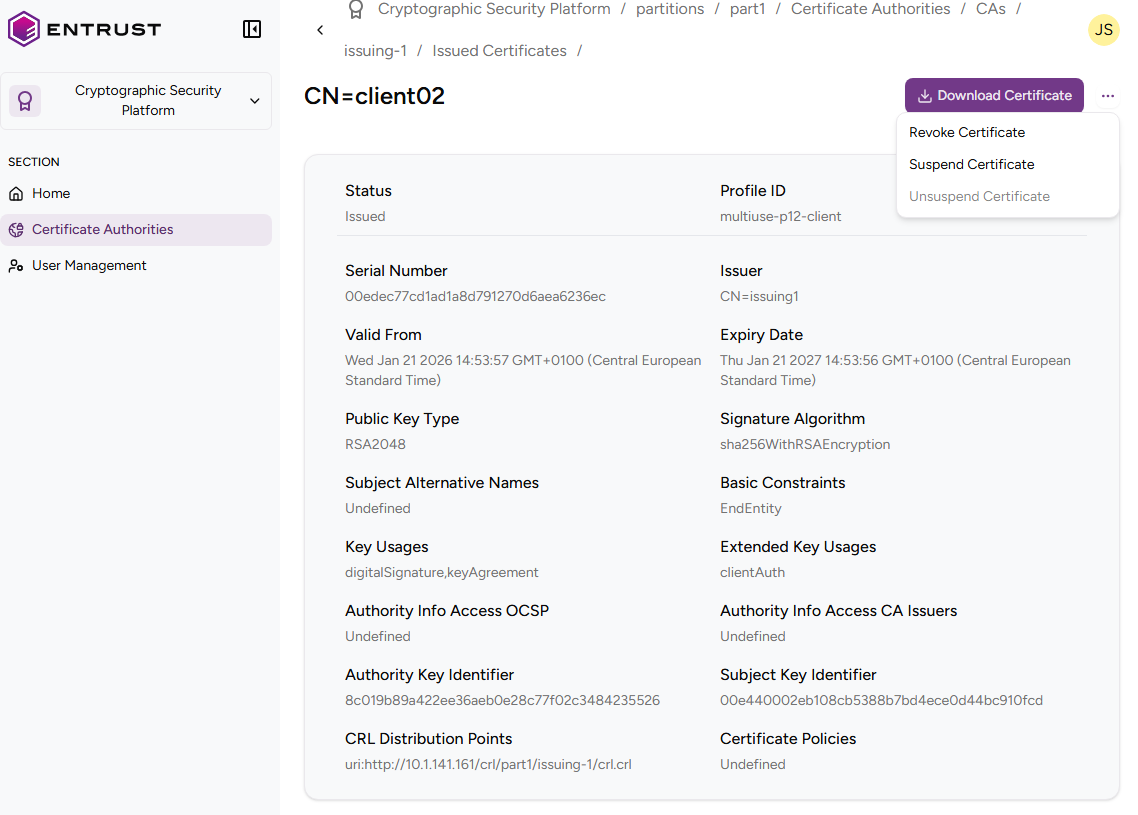Choose Suspend Certificate menu option
Image resolution: width=1138 pixels, height=815 pixels.
tap(971, 164)
